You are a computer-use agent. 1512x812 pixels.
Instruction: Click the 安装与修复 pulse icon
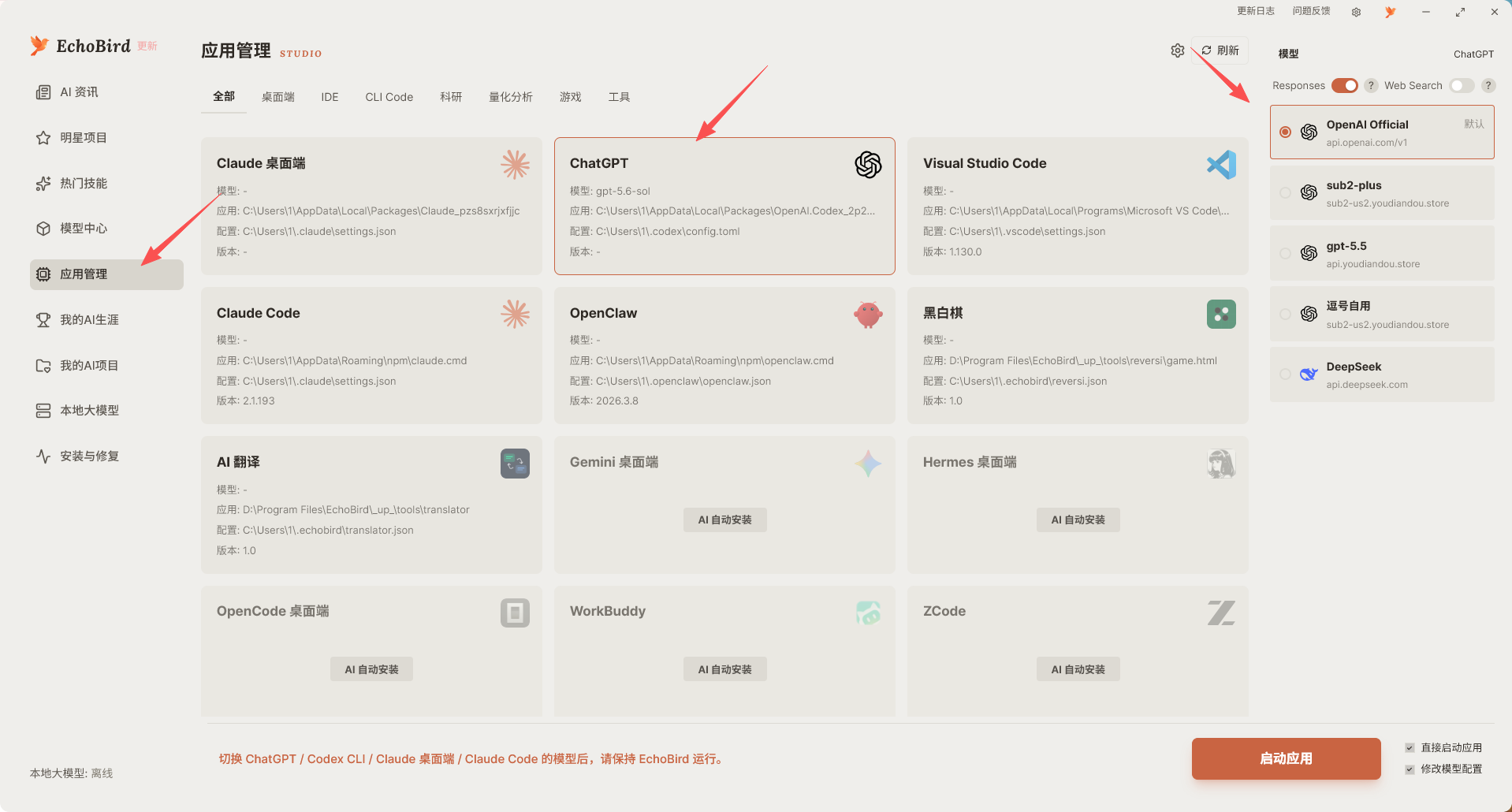pos(43,456)
